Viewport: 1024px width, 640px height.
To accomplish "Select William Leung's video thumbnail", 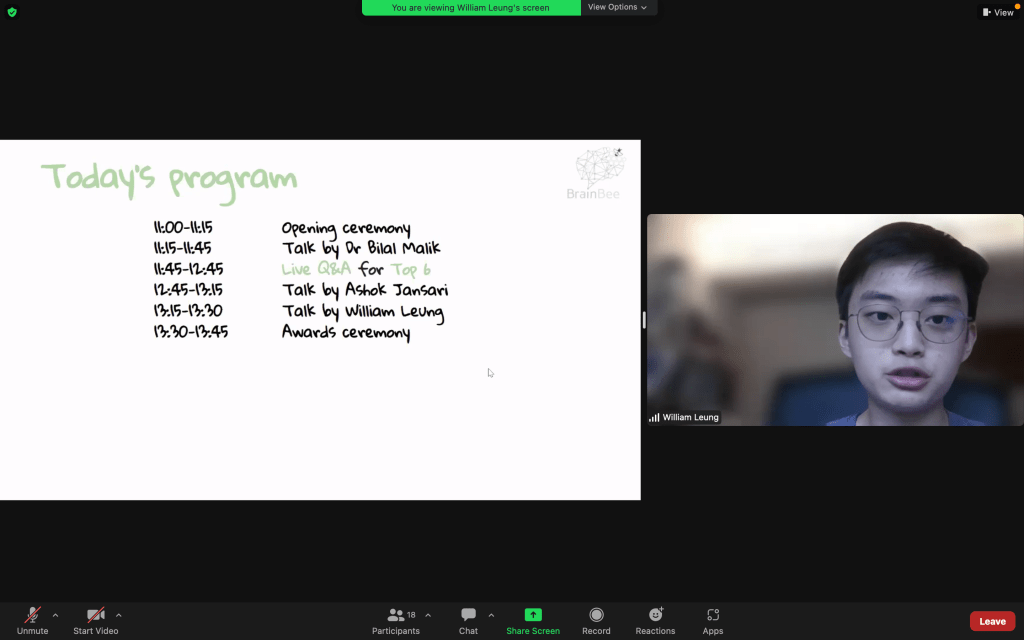I will [x=834, y=320].
